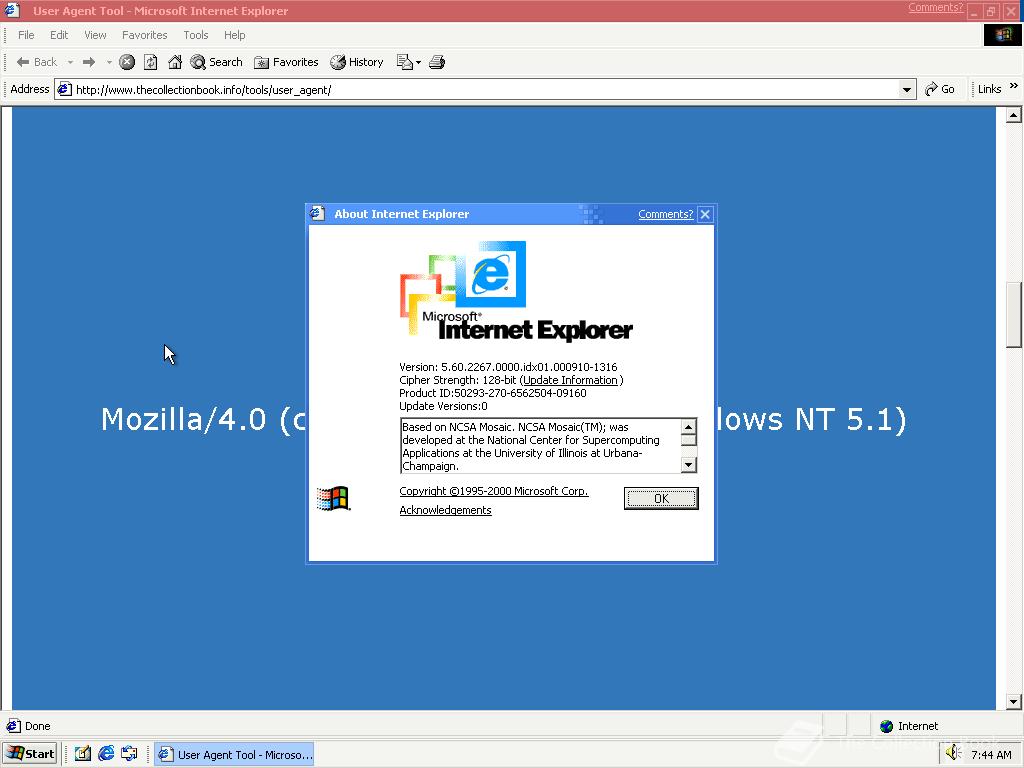Screen dimensions: 1024x768
Task: Expand the Edit icon dropdown arrow
Action: click(x=419, y=62)
